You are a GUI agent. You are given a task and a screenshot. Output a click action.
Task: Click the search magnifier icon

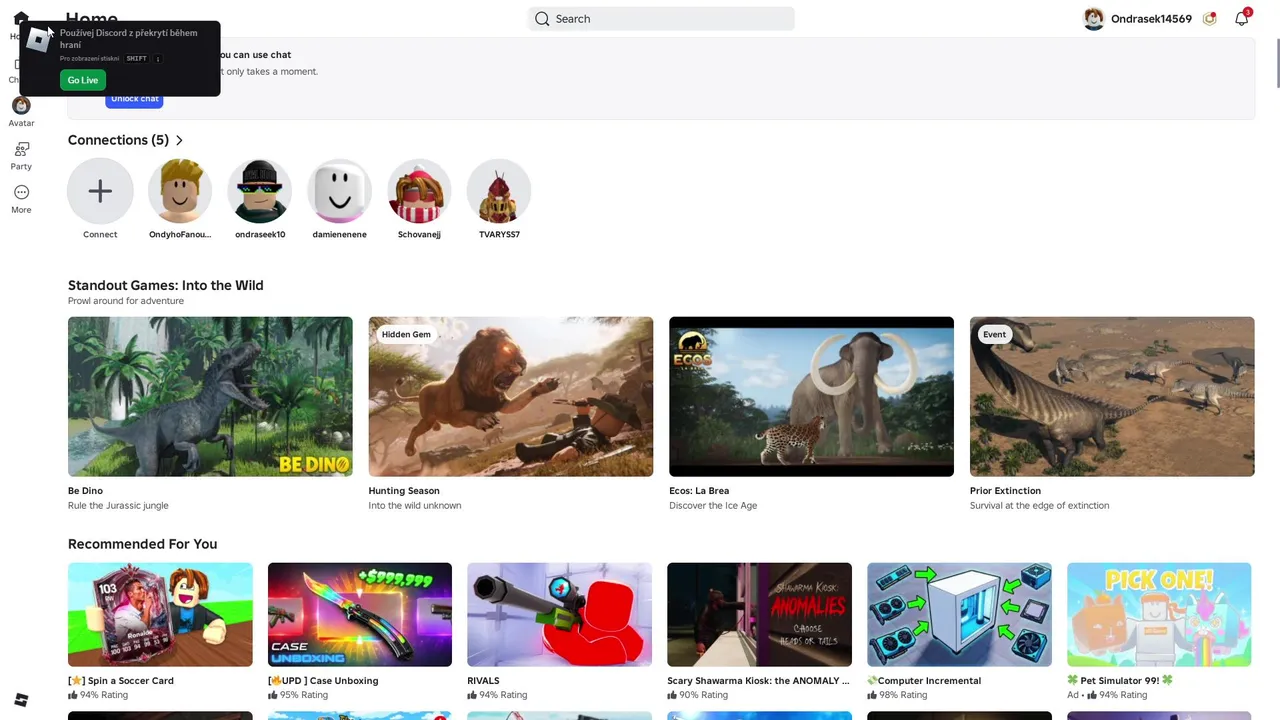542,19
